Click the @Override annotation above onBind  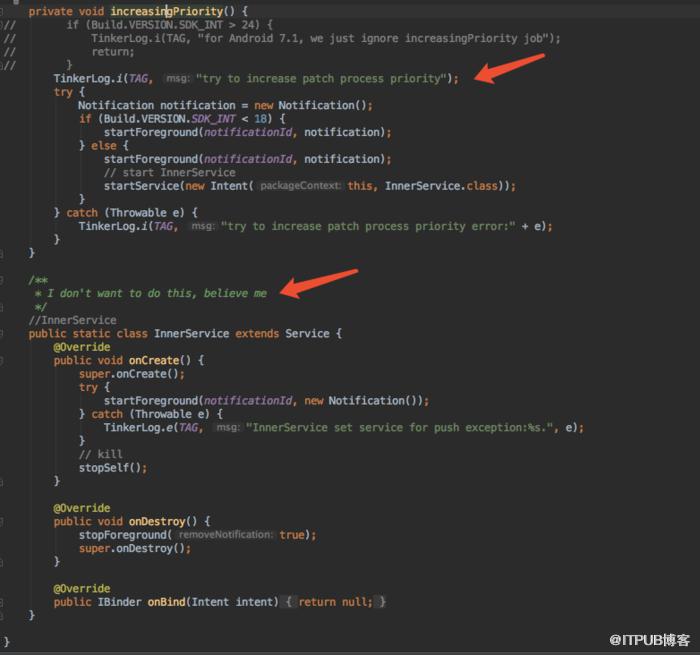82,588
